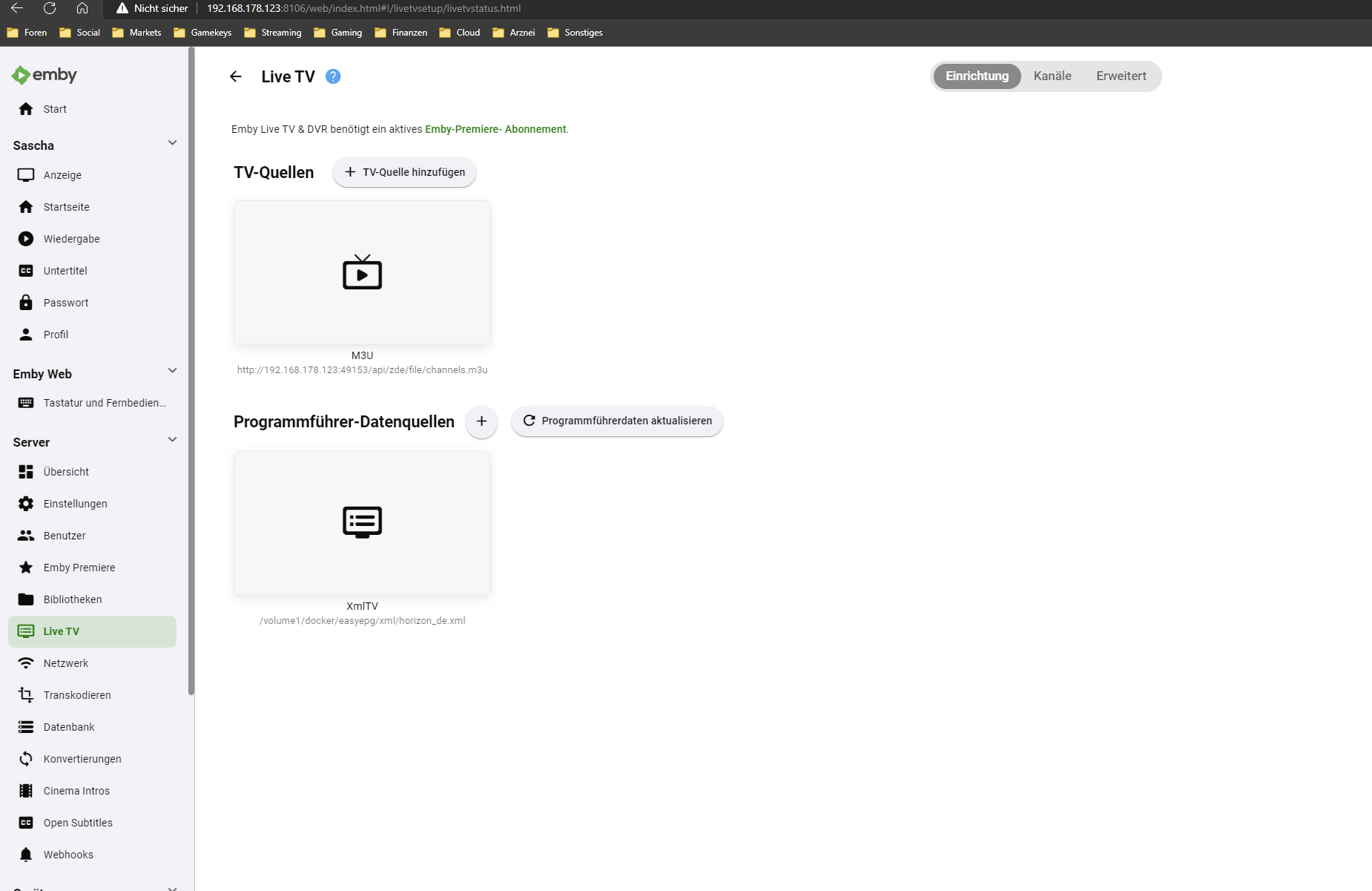Viewport: 1372px width, 891px height.
Task: Open Start home icon in sidebar
Action: [x=26, y=109]
